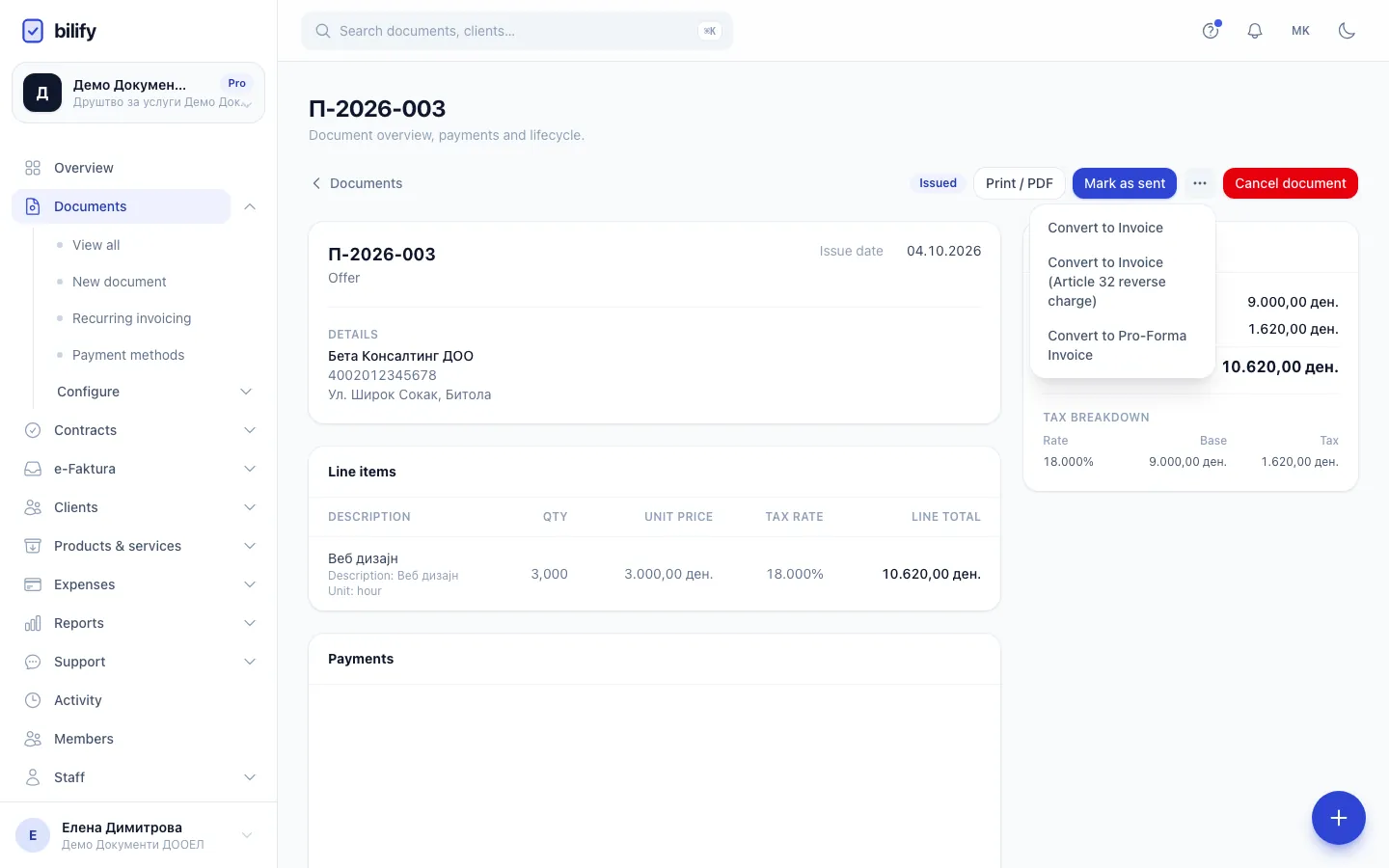Click the three-dots more actions button
Image resolution: width=1389 pixels, height=868 pixels.
pos(1200,183)
